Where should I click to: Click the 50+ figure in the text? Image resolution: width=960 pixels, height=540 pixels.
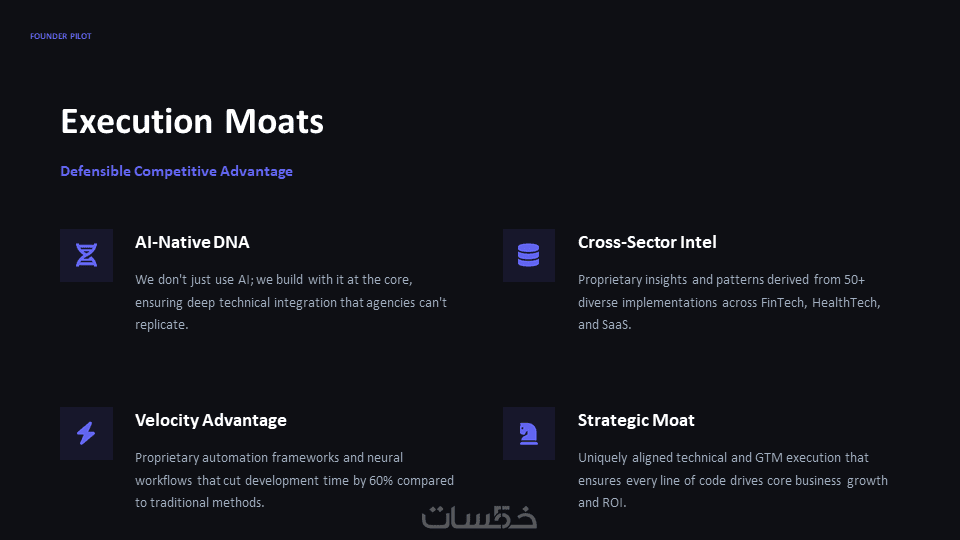click(854, 280)
